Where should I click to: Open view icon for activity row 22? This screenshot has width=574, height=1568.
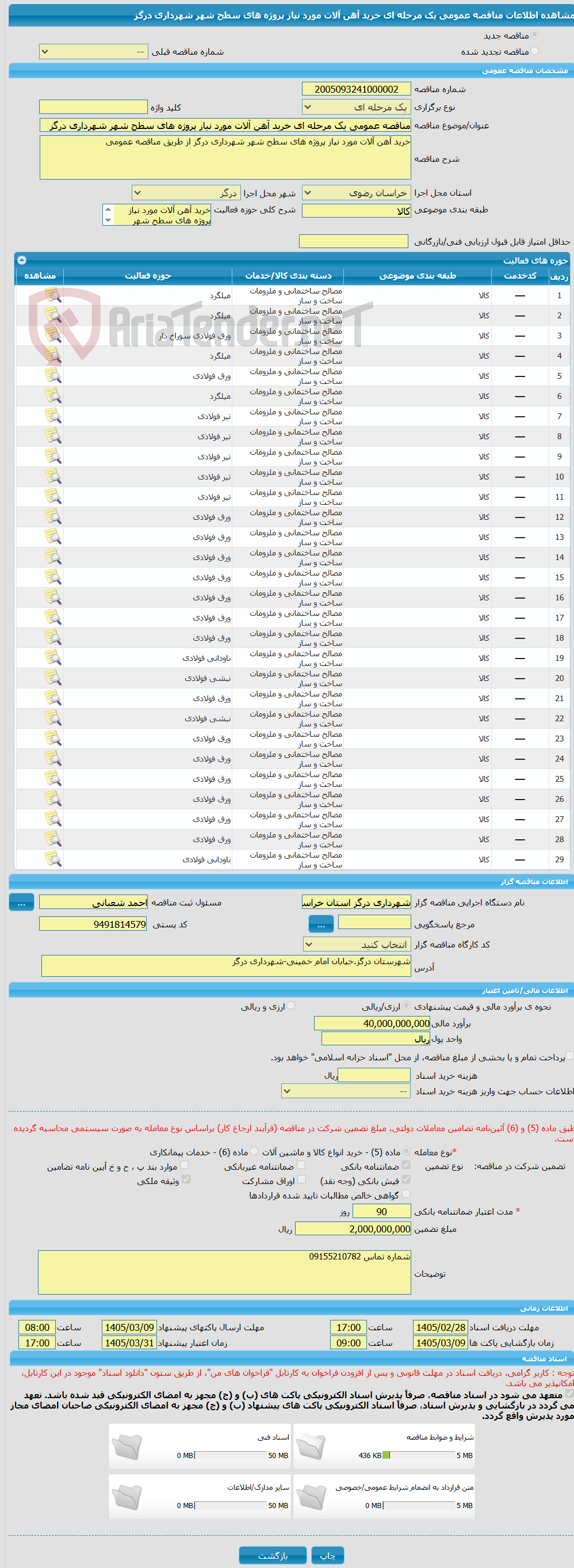53,718
